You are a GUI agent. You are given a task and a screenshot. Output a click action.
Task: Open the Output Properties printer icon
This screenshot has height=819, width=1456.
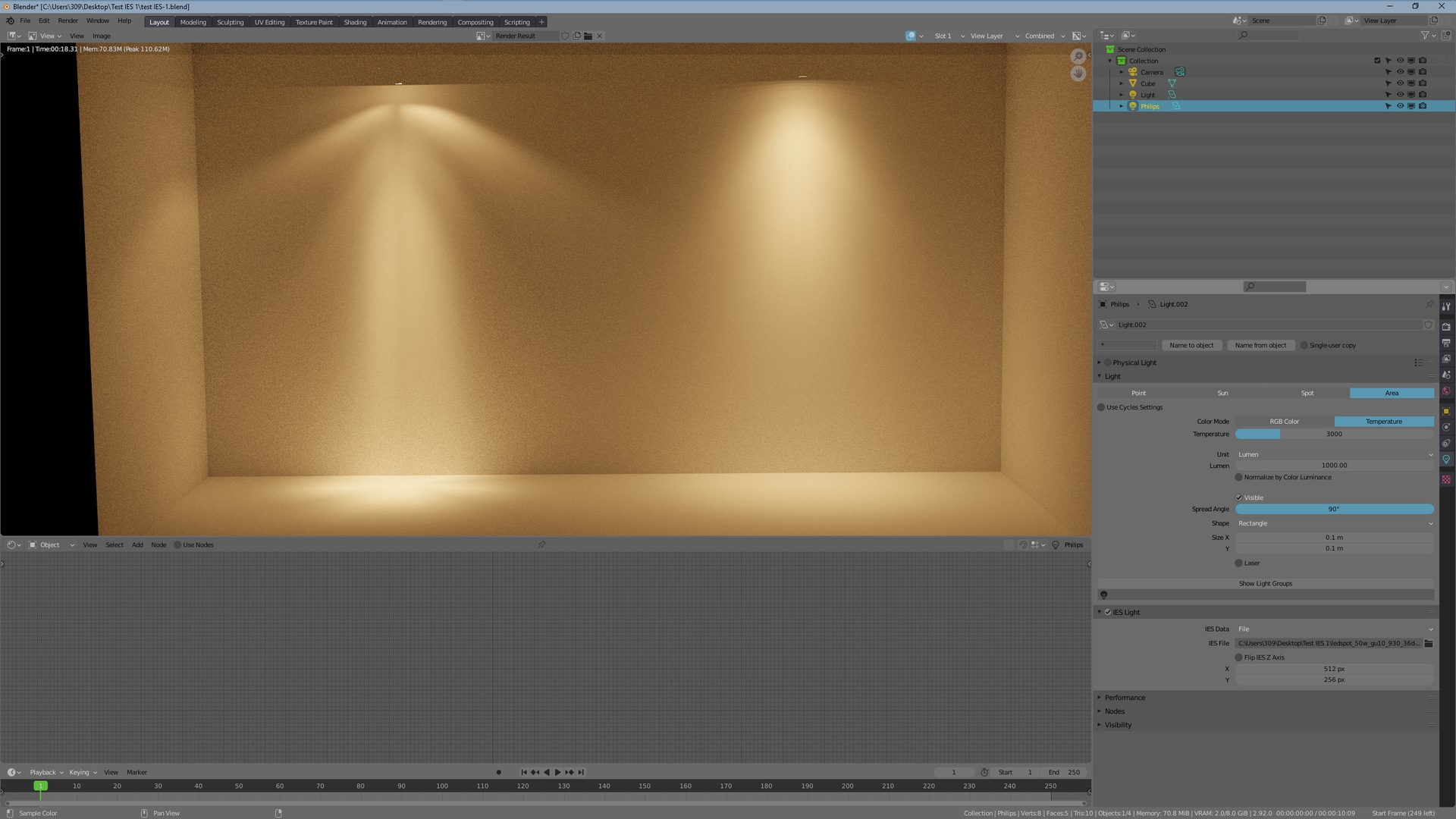click(1446, 343)
